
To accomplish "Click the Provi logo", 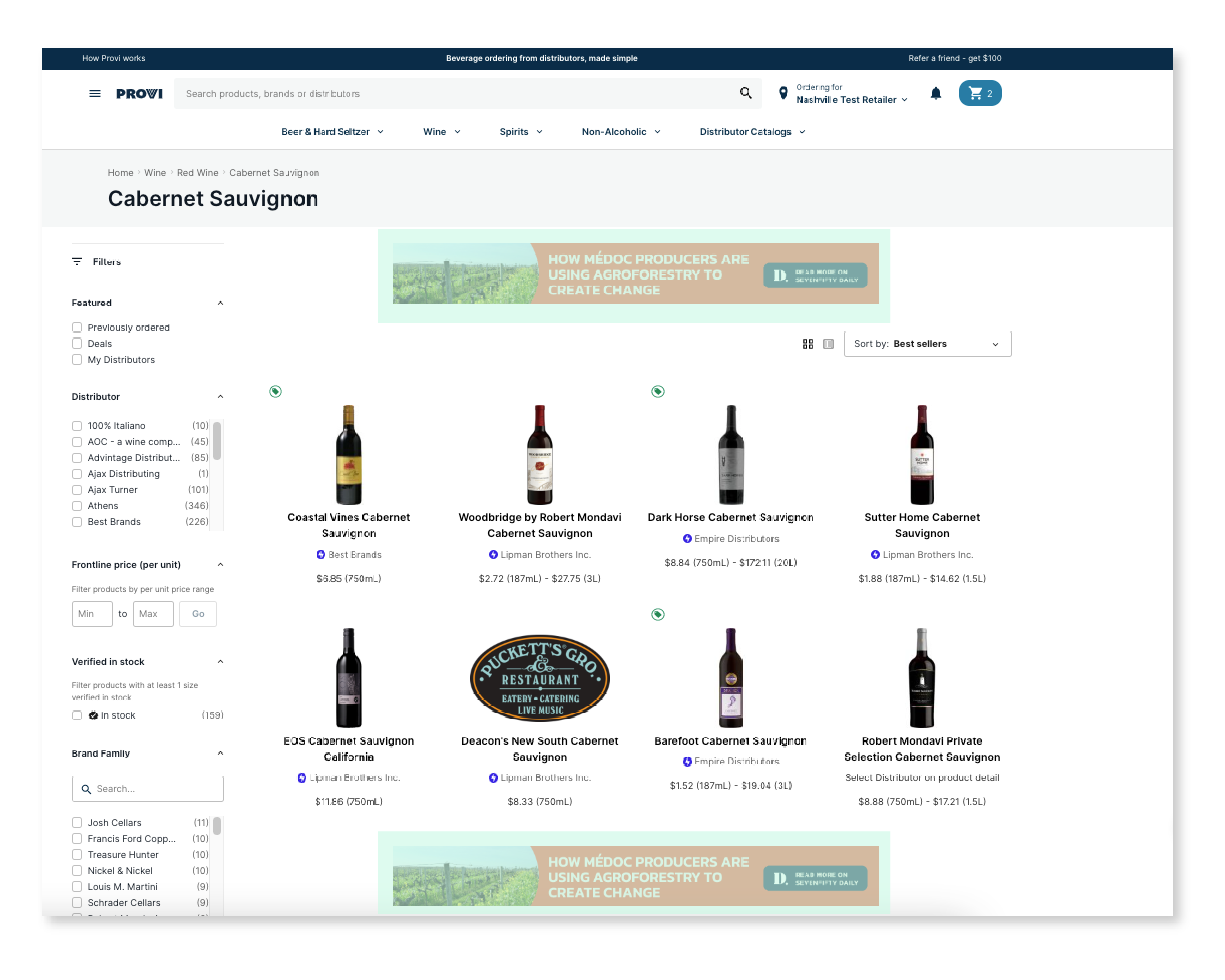I will [x=139, y=94].
